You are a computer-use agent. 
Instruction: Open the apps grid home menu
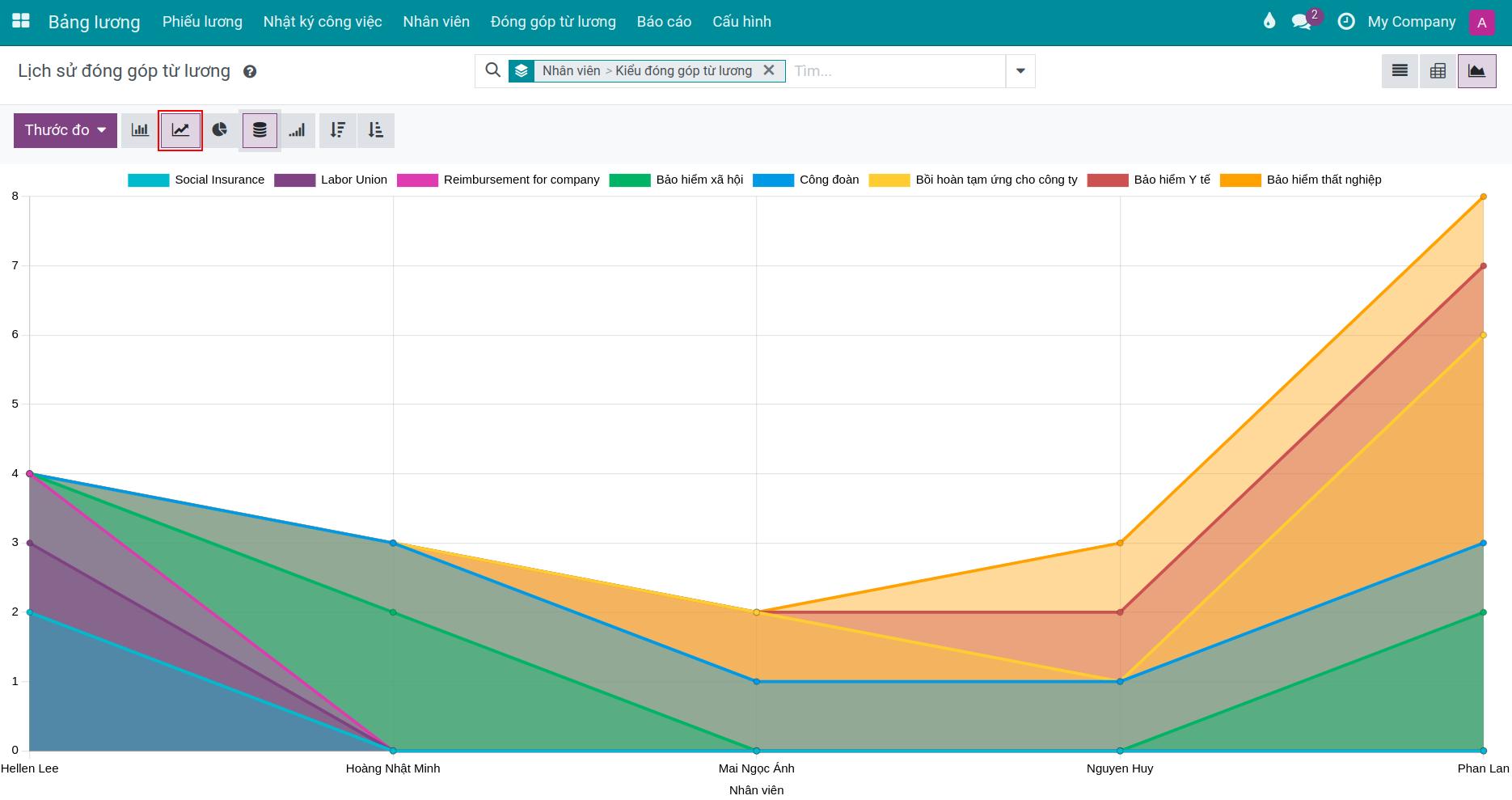point(21,22)
